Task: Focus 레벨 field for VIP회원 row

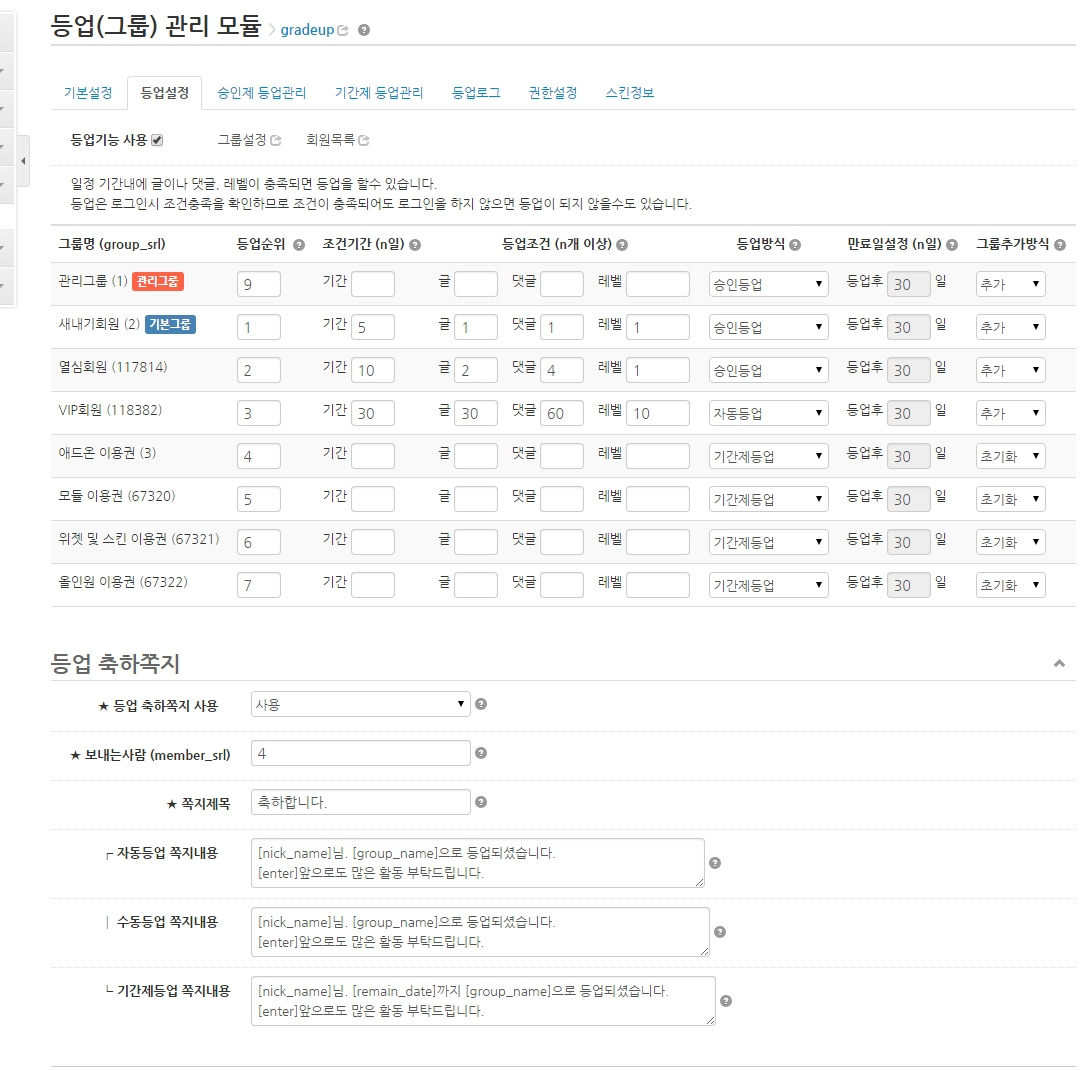Action: [658, 413]
